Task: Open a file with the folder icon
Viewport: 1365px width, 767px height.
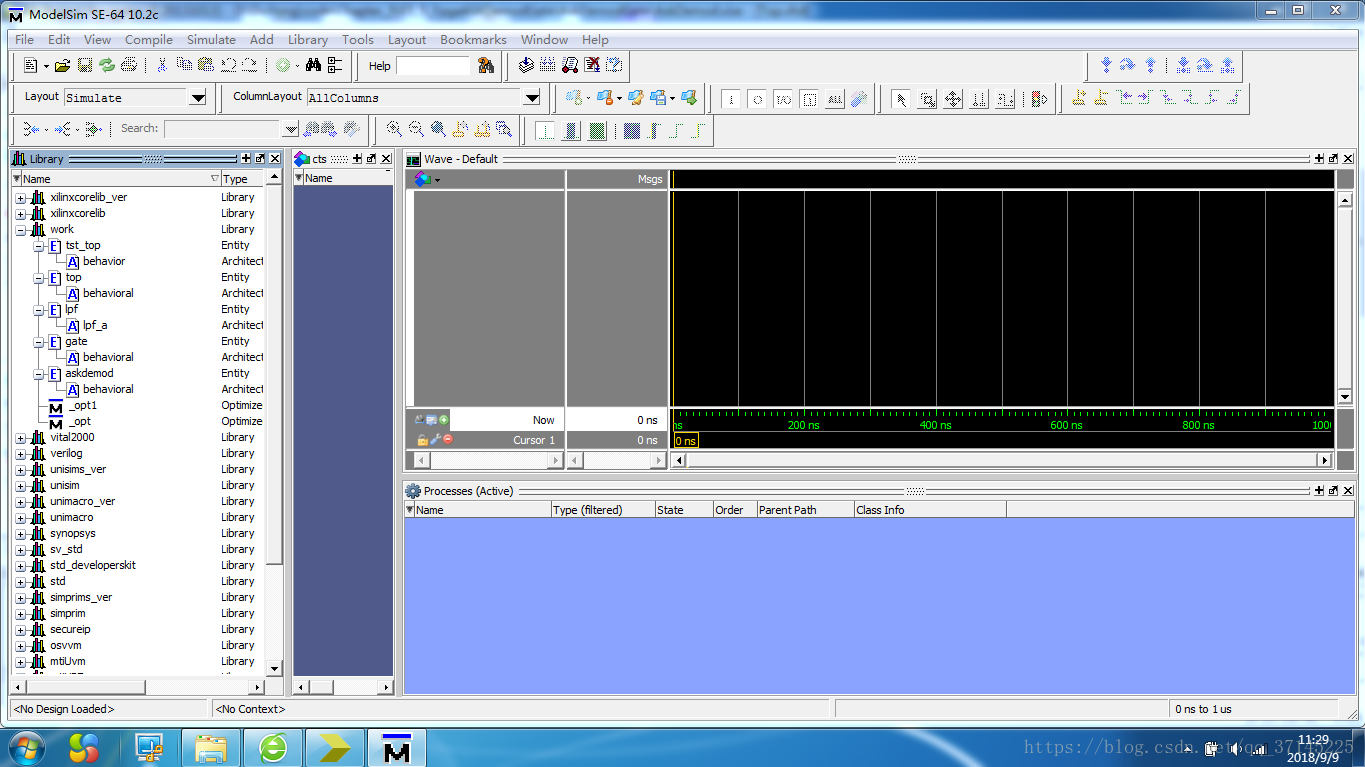Action: [62, 65]
